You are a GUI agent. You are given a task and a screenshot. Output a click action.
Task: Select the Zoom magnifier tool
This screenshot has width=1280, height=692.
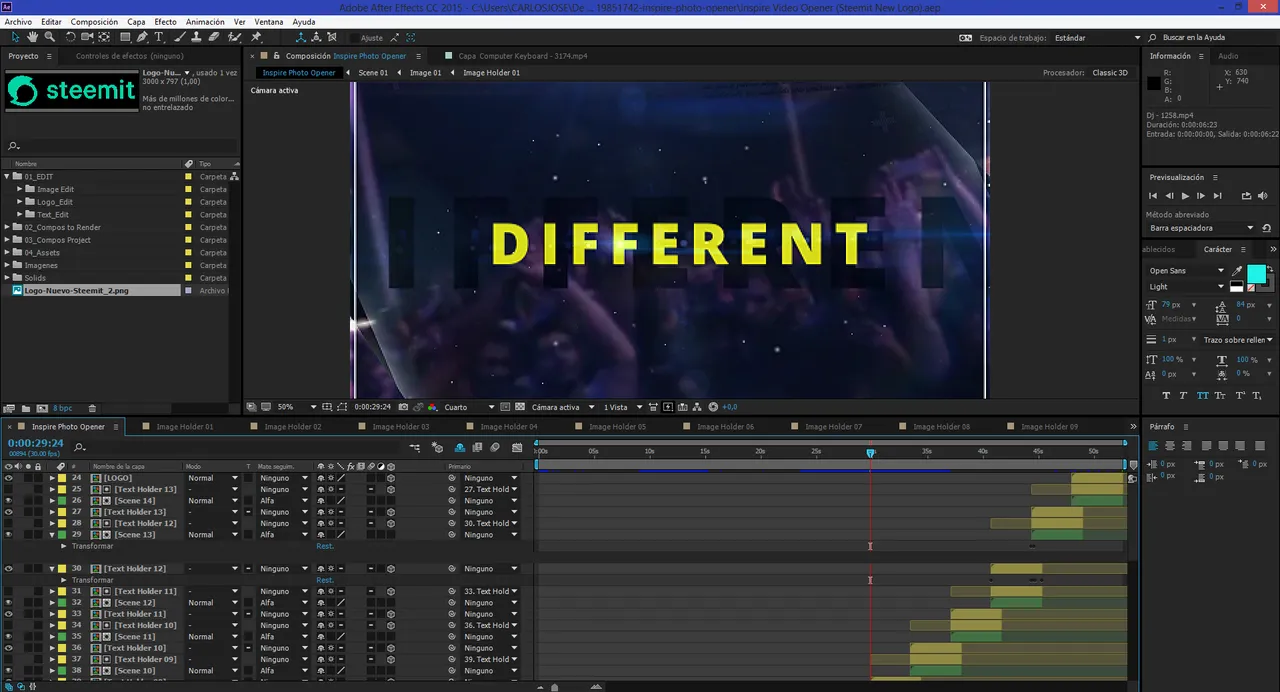pos(50,37)
